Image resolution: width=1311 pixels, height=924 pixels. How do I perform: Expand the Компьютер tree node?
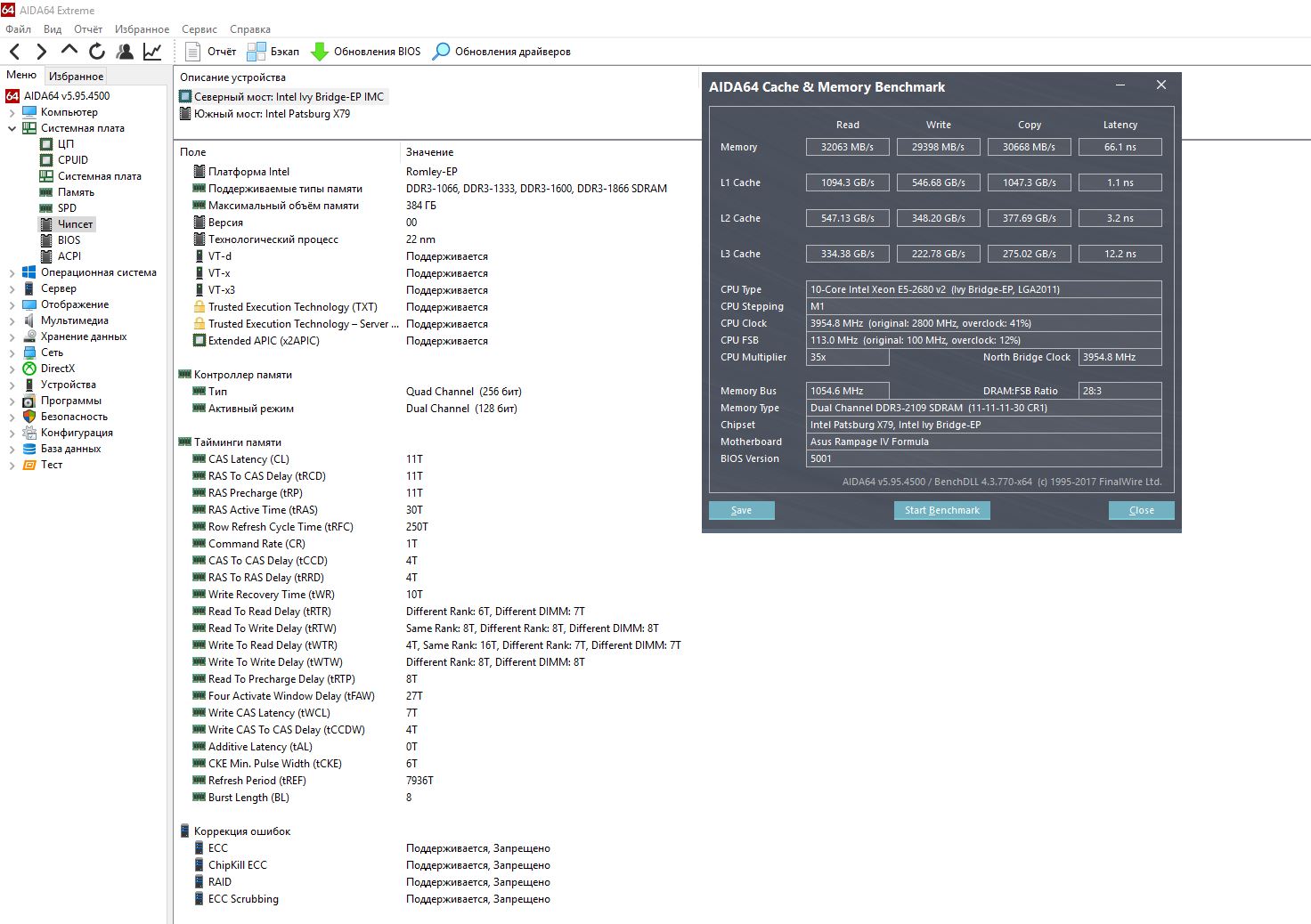[12, 112]
